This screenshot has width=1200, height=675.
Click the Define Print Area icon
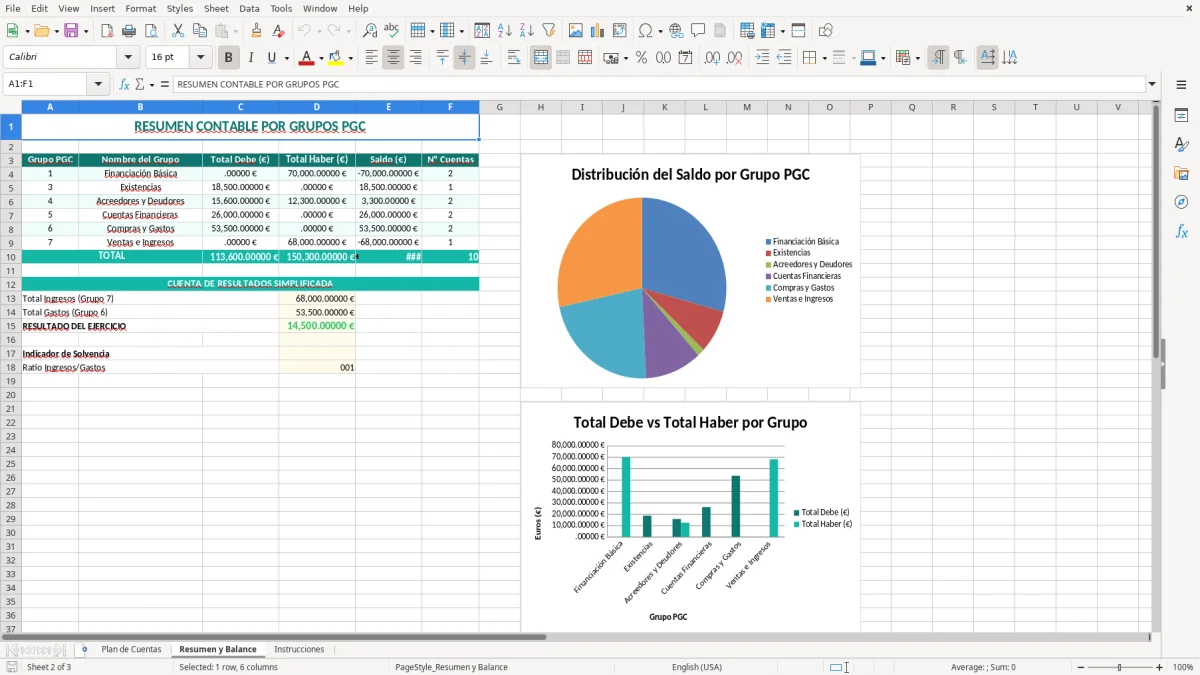coord(747,31)
